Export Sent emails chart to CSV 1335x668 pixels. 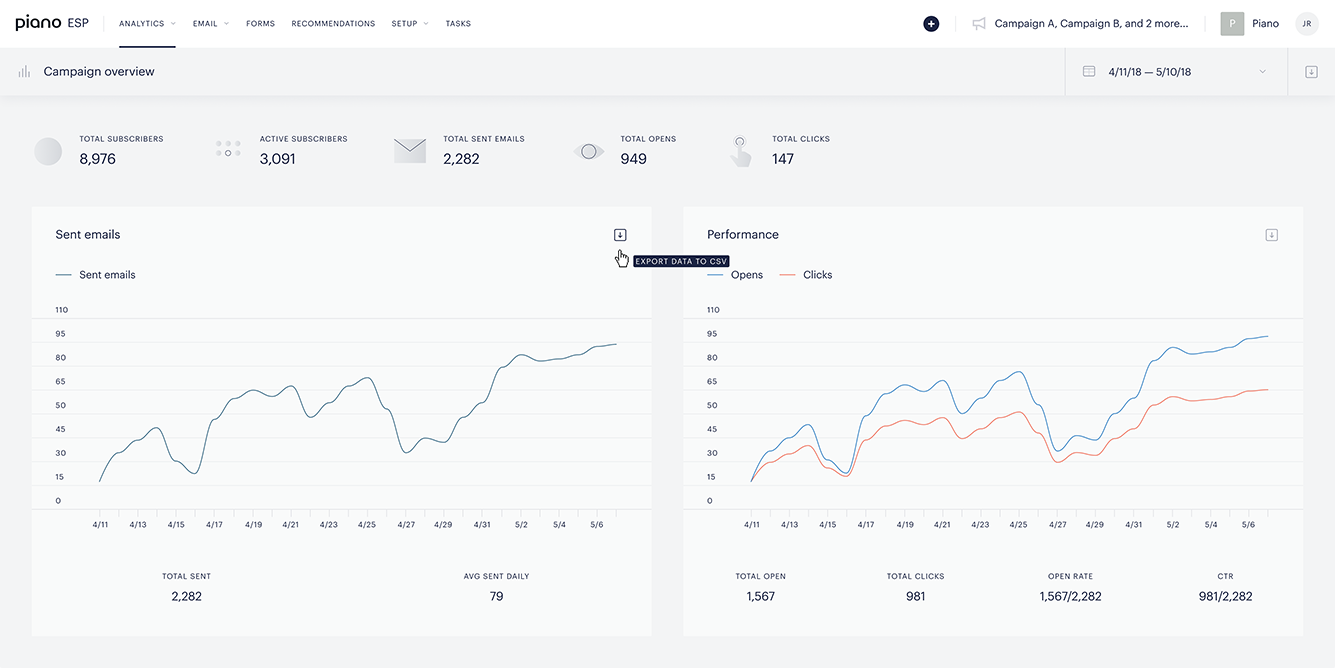tap(620, 235)
